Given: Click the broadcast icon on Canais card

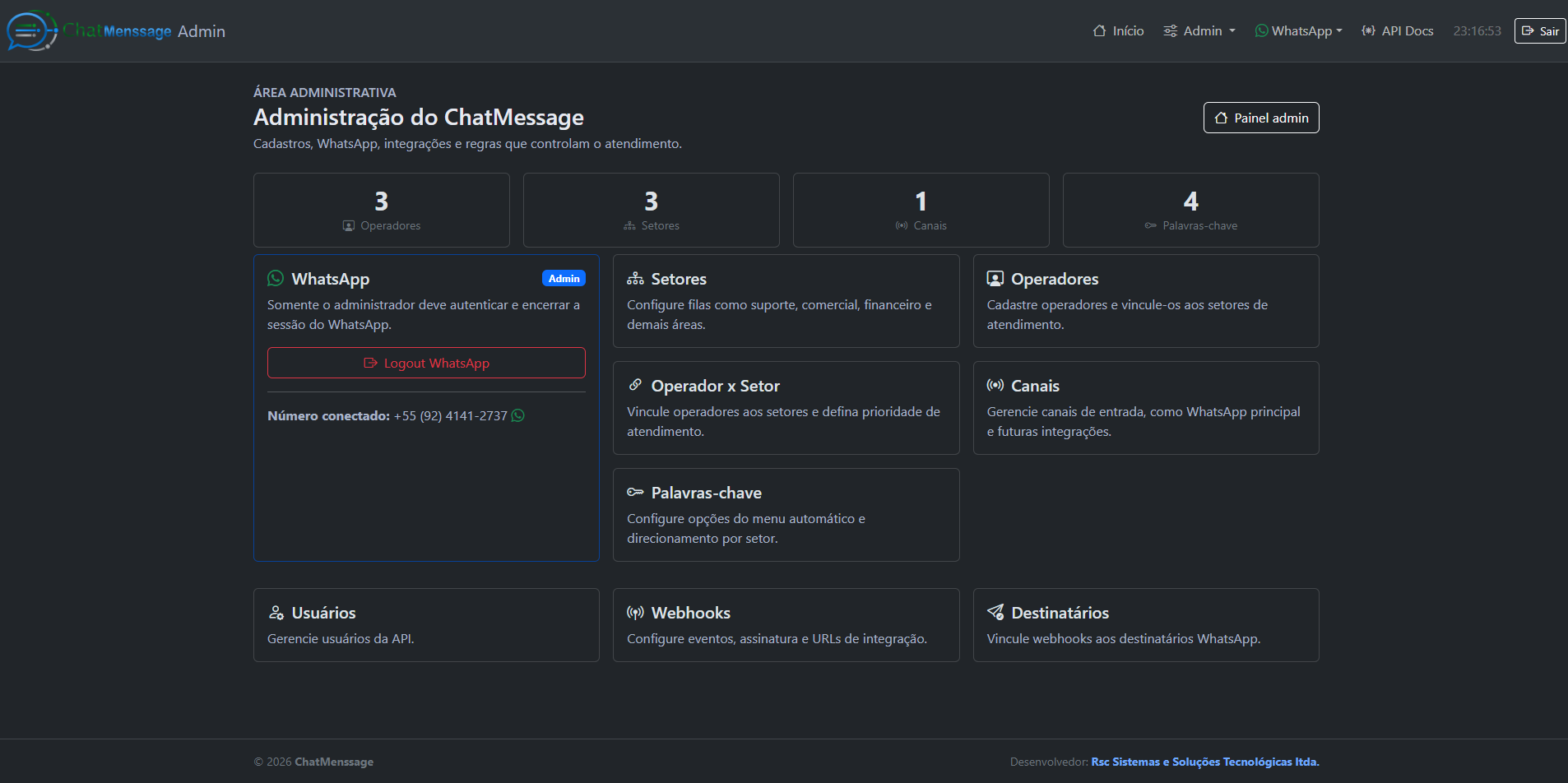Looking at the screenshot, I should [x=995, y=385].
